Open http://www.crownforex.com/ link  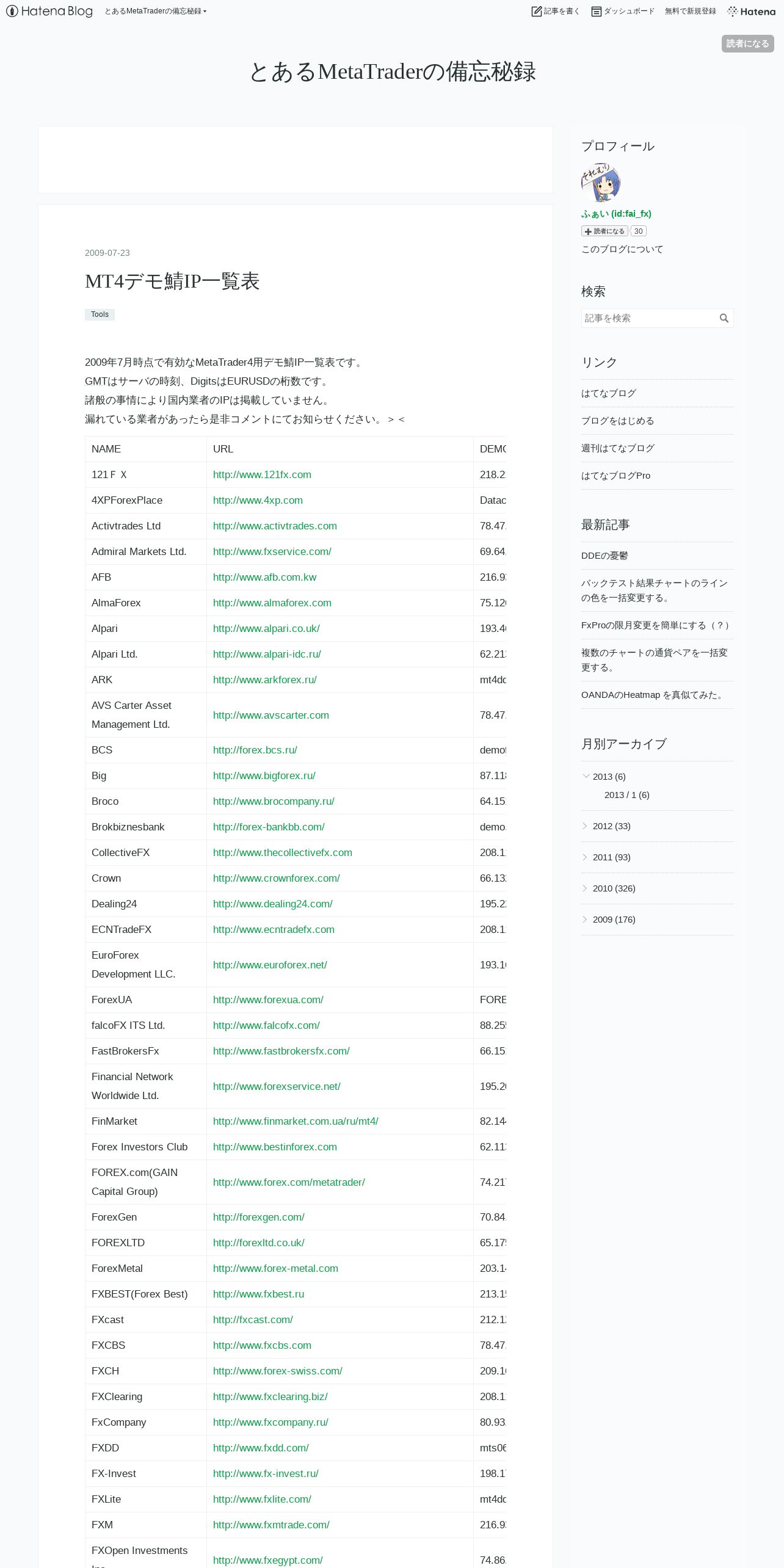pos(276,878)
